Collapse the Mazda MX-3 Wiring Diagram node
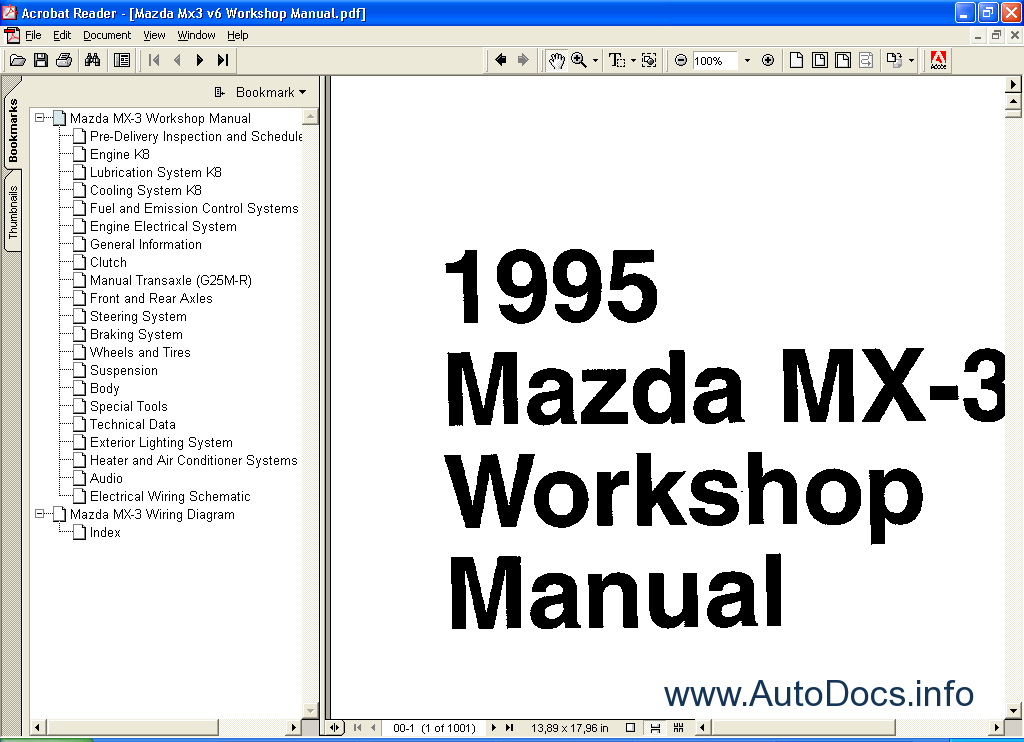 click(39, 514)
